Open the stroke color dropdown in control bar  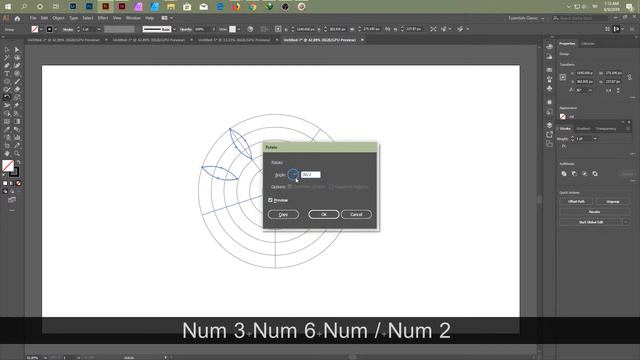tap(56, 29)
